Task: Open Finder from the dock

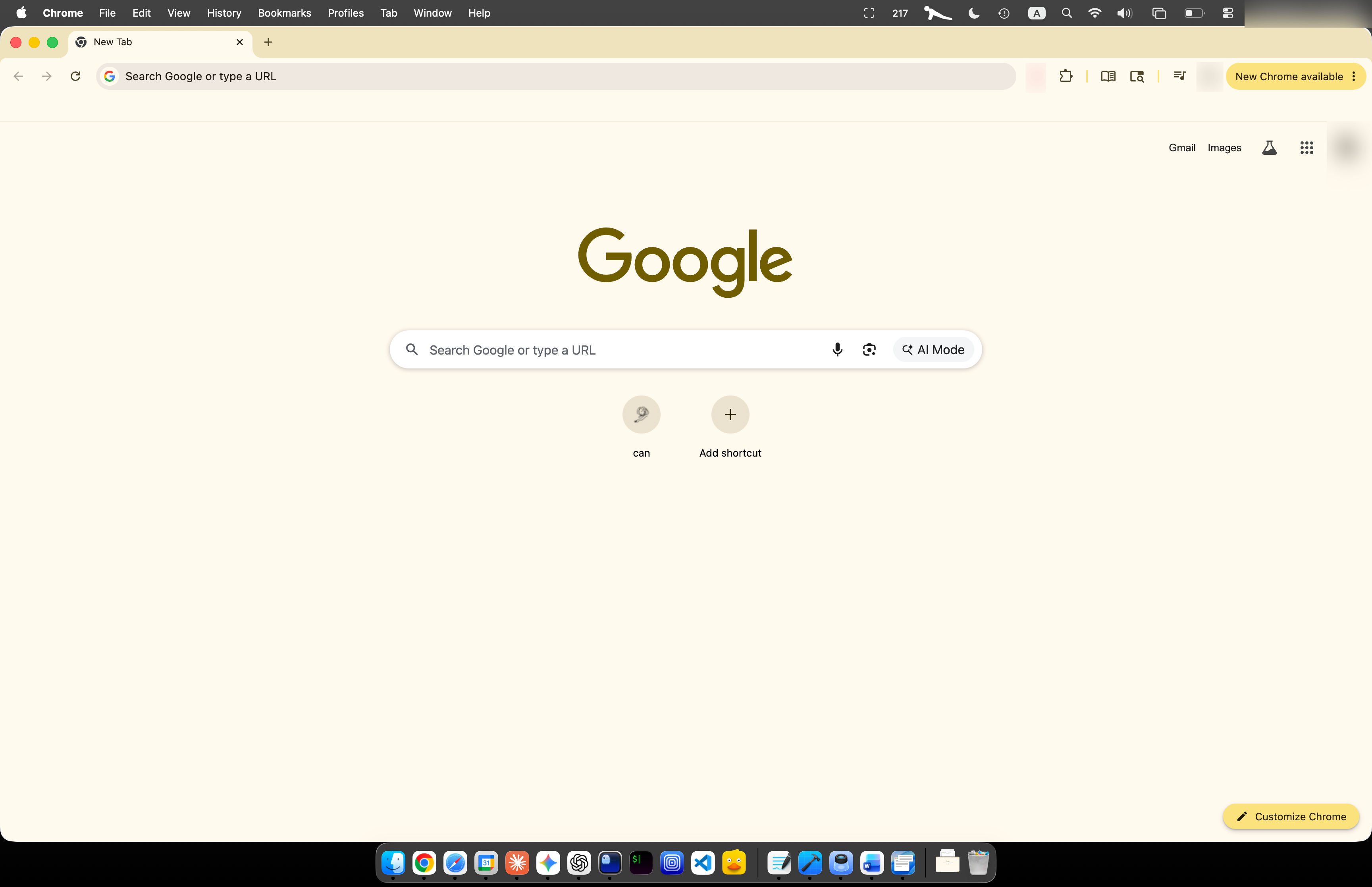Action: [393, 862]
